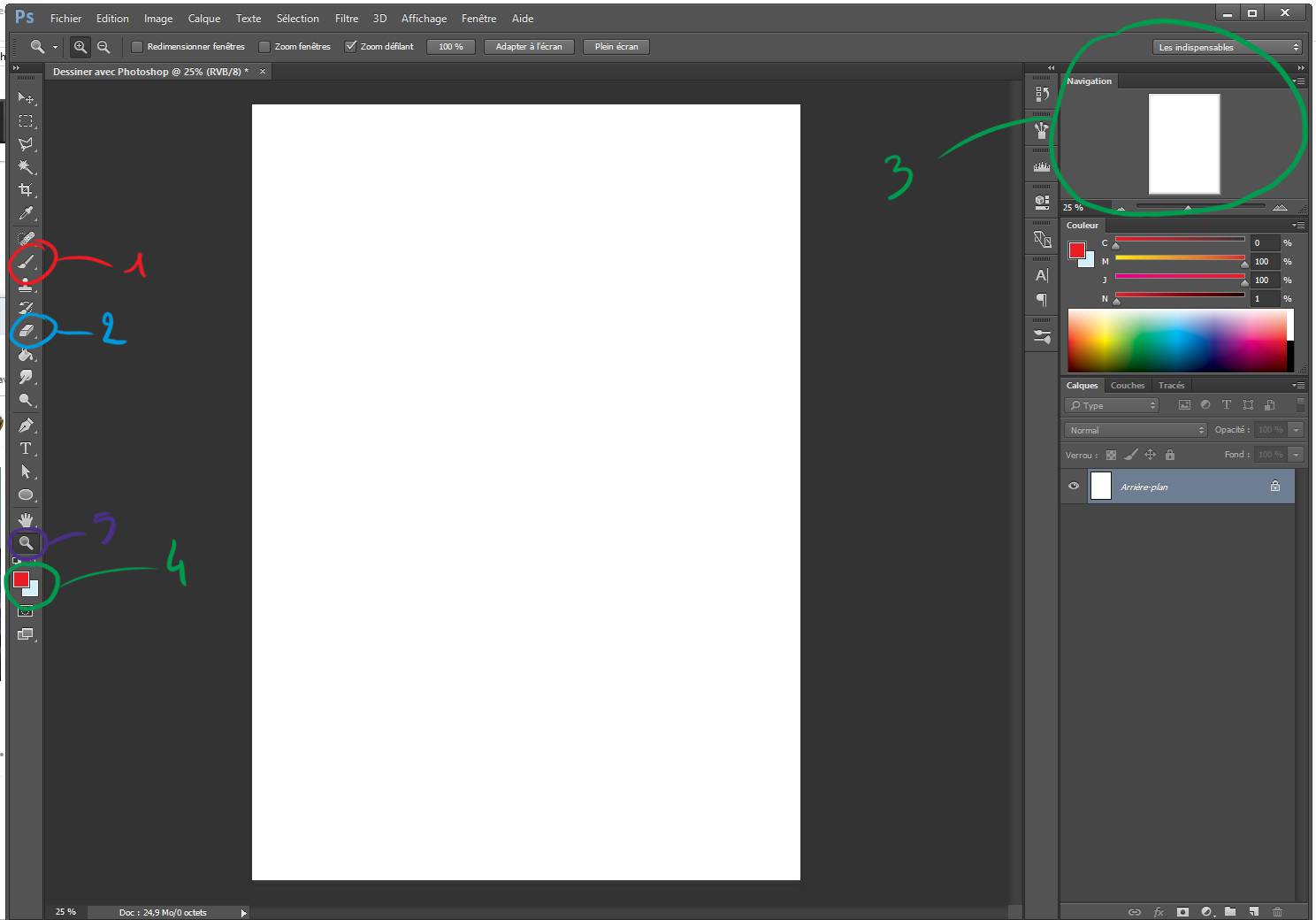Select the Crop tool
The image size is (1316, 920).
tap(26, 190)
